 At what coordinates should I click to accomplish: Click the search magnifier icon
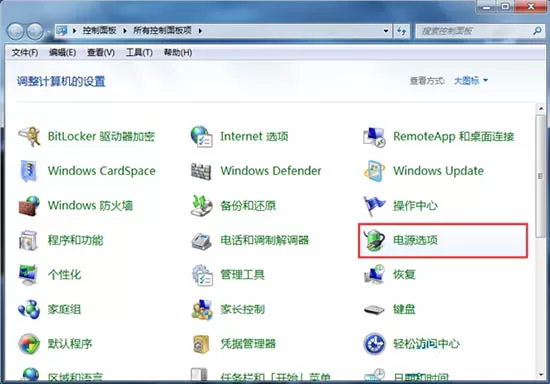click(x=537, y=31)
